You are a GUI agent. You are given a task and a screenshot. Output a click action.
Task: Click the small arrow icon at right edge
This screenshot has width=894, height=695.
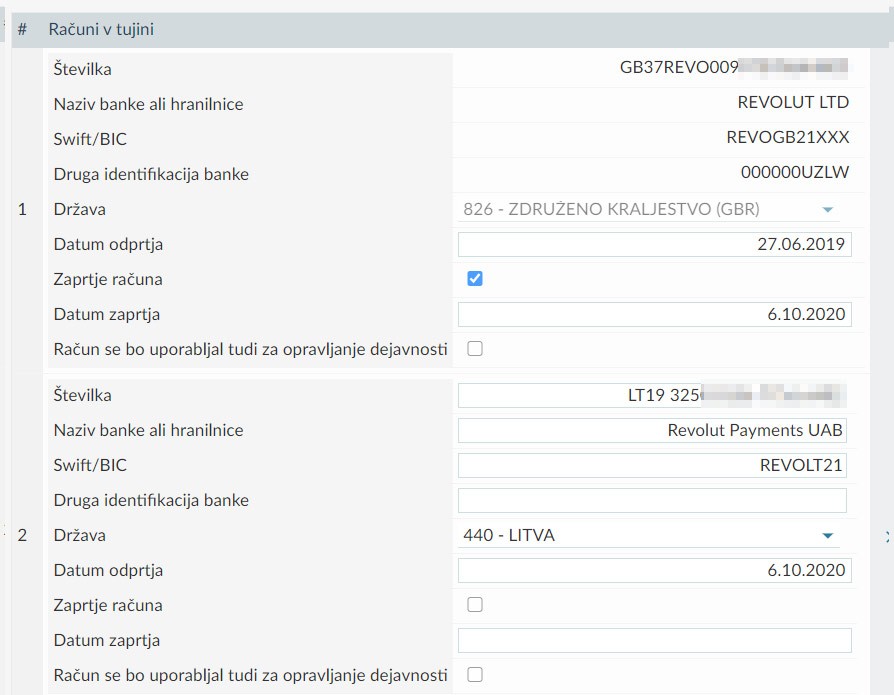point(887,537)
